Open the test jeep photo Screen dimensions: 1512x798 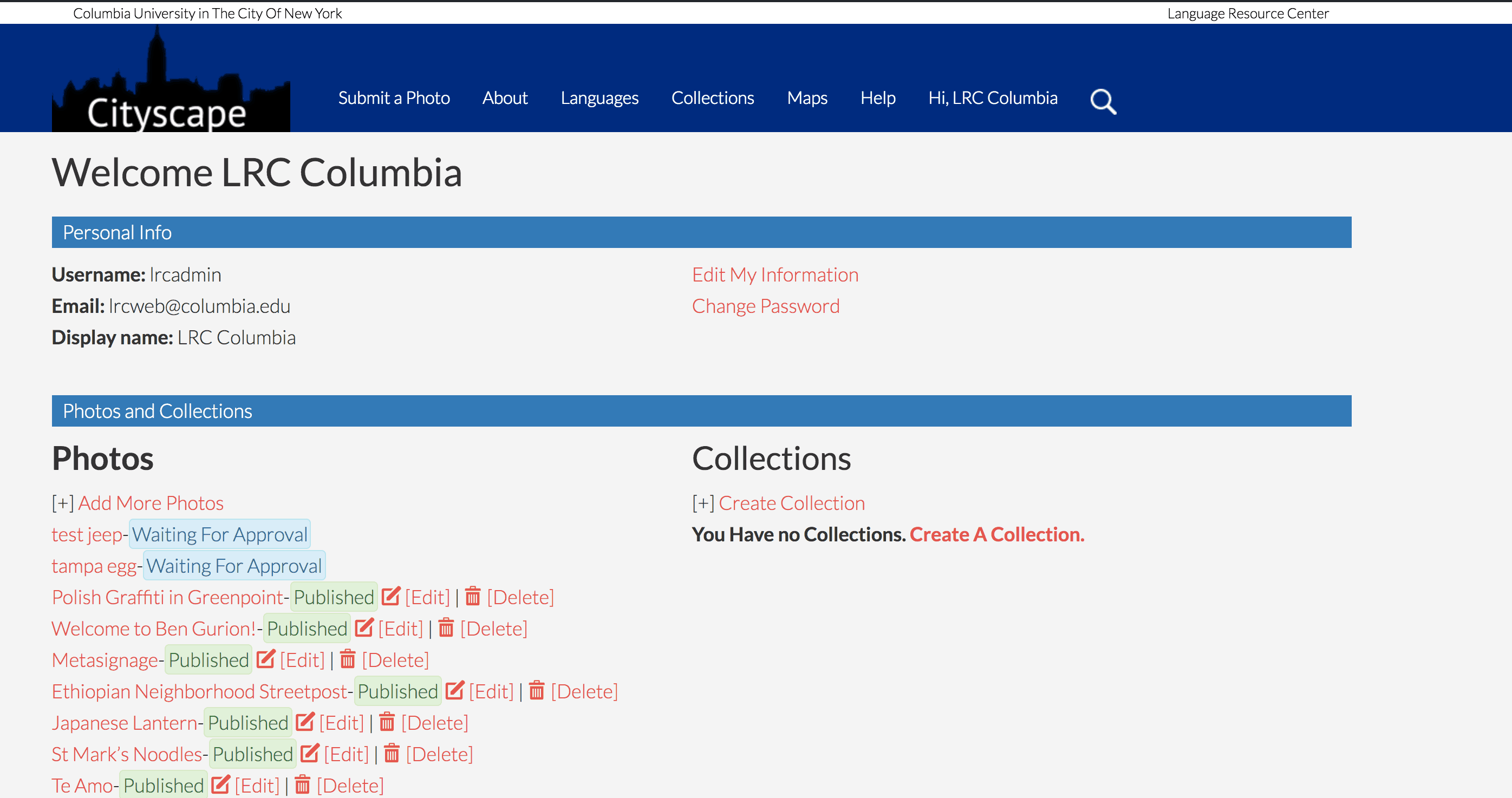coord(87,534)
